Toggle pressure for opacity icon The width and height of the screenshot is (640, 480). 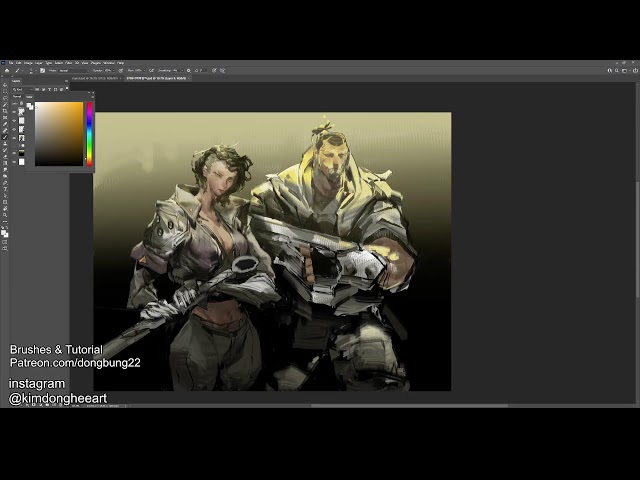pyautogui.click(x=121, y=71)
